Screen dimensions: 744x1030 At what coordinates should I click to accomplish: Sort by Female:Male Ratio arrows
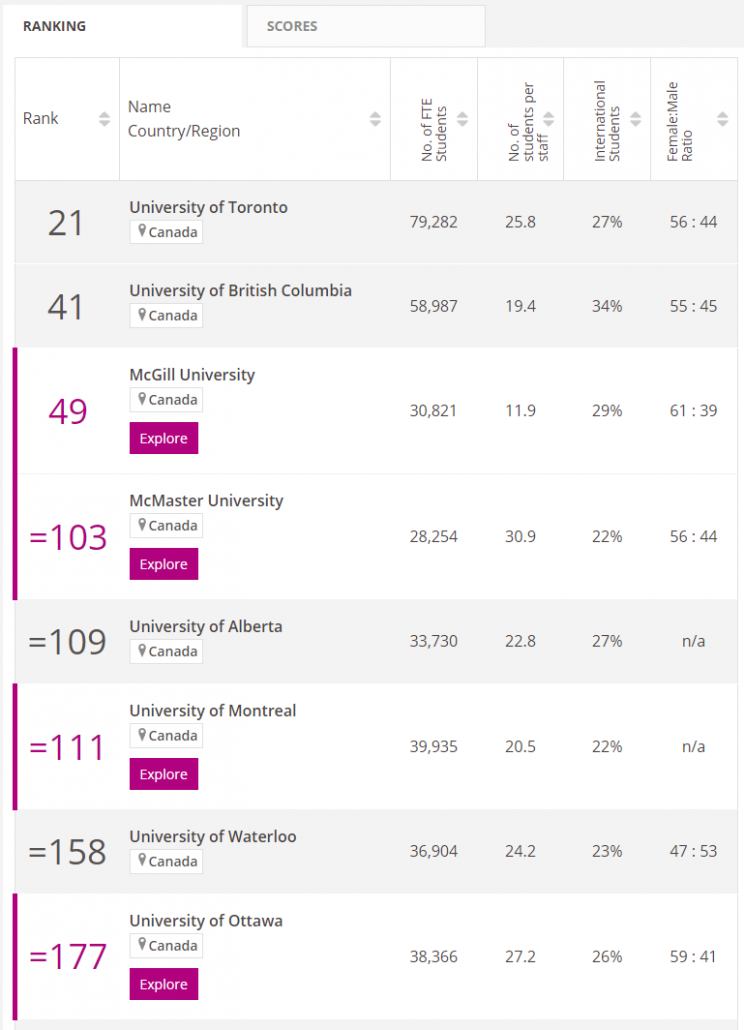(x=722, y=119)
